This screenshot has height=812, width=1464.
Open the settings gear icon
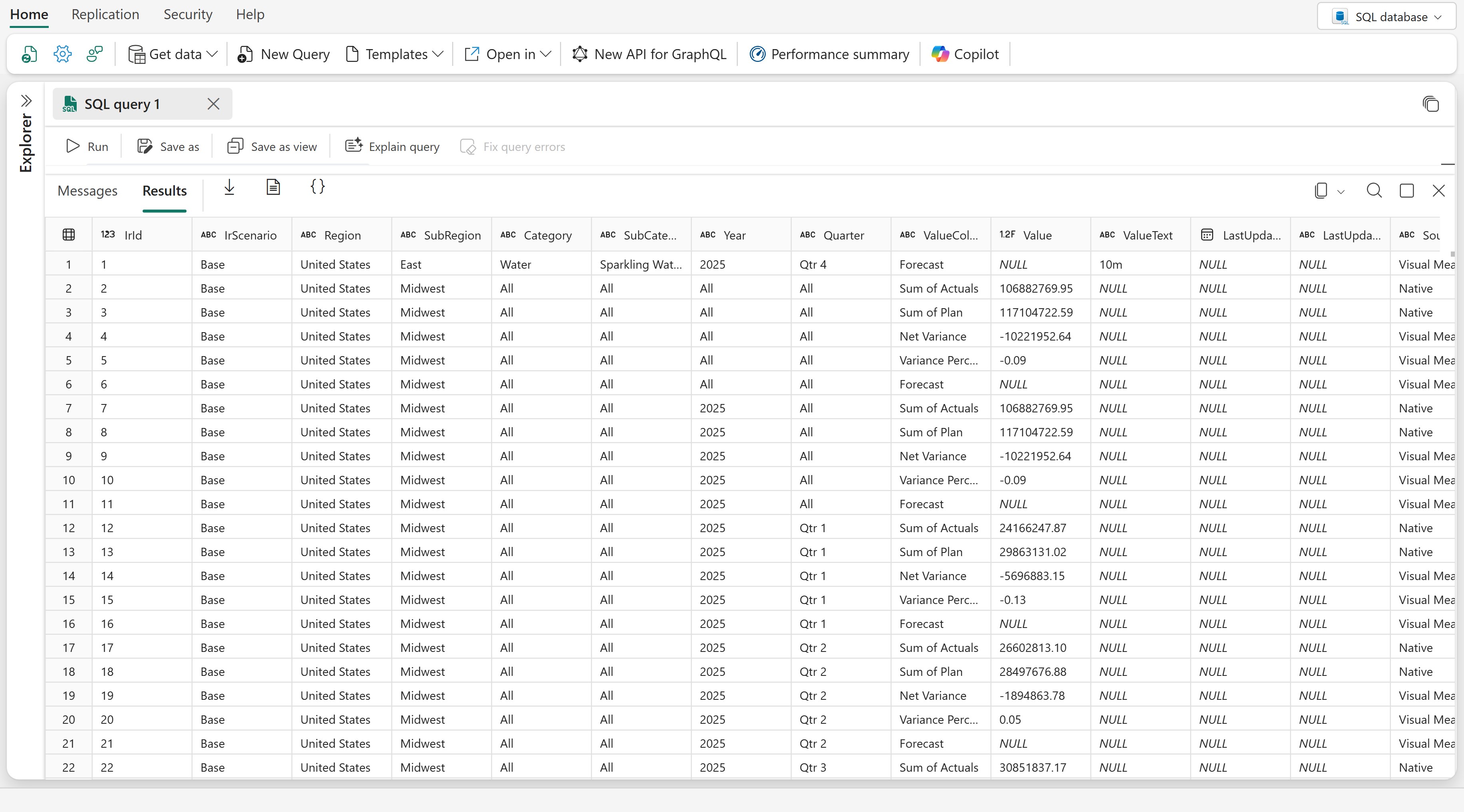[x=63, y=55]
